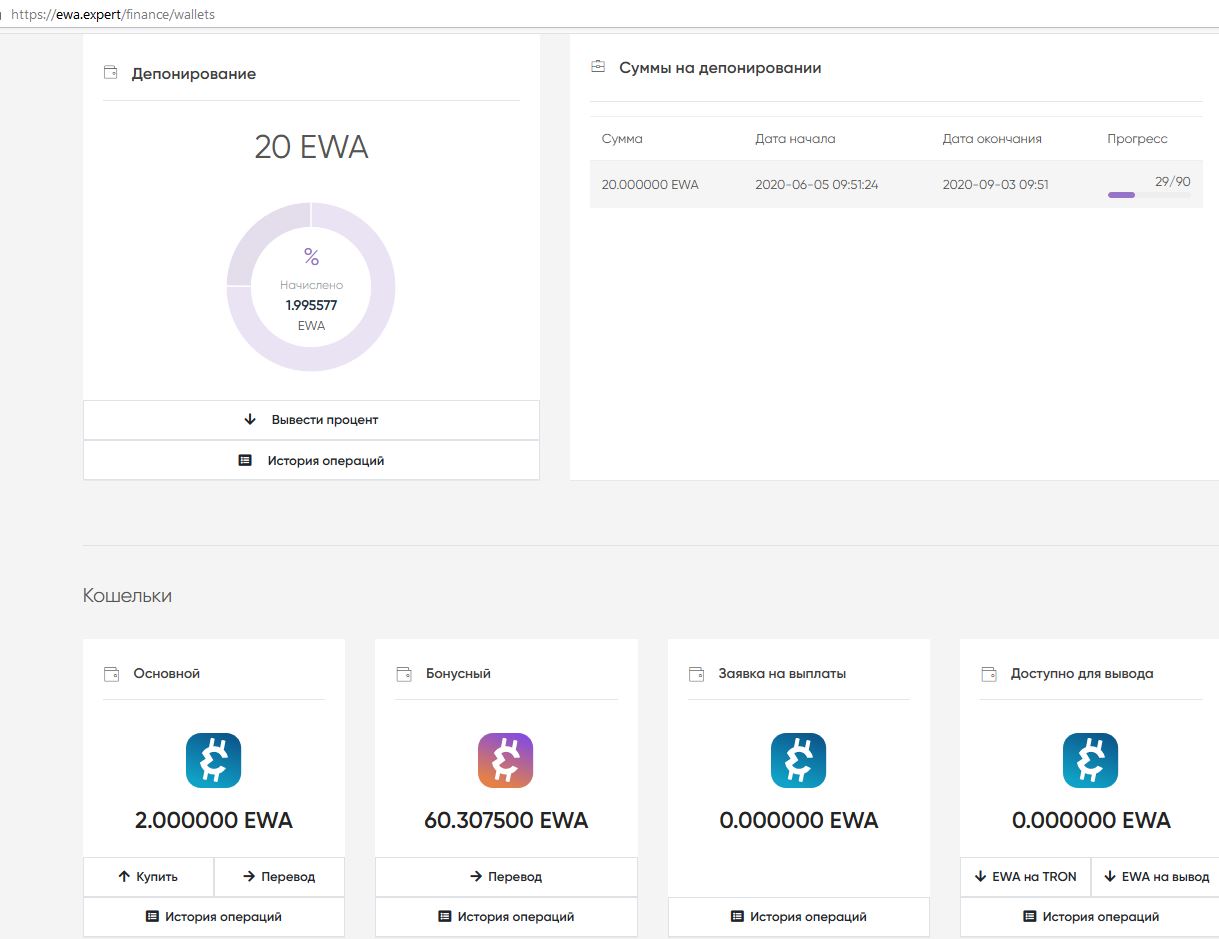Click Перевод in the Основной wallet
Image resolution: width=1219 pixels, height=939 pixels.
point(279,877)
